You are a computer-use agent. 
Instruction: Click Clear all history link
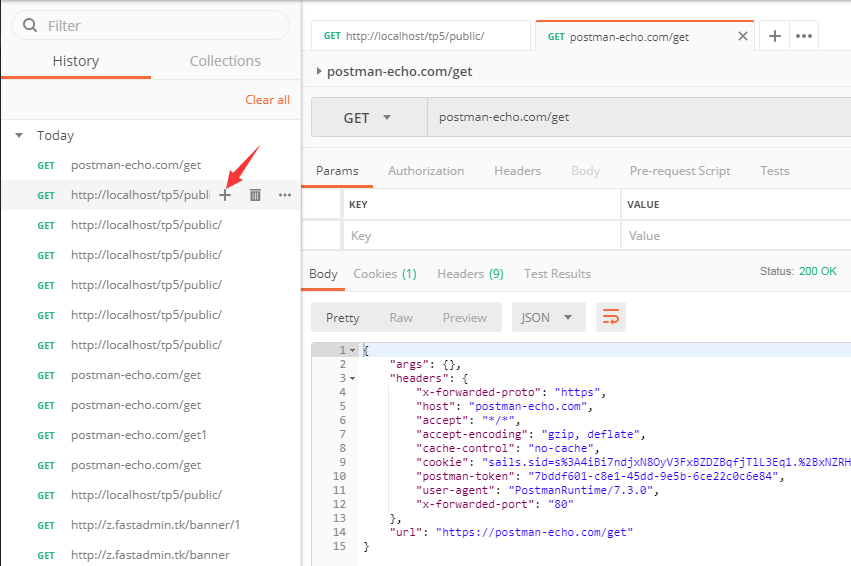point(268,100)
